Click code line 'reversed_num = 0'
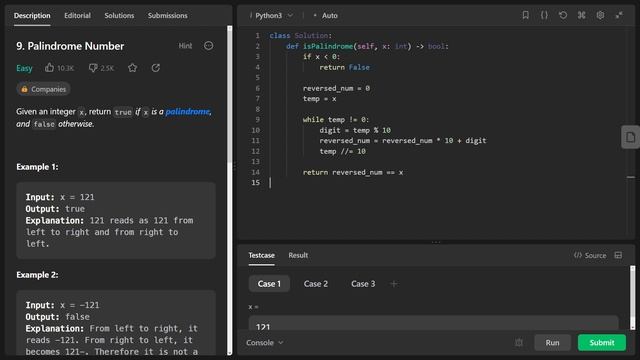Image resolution: width=640 pixels, height=360 pixels. point(336,88)
